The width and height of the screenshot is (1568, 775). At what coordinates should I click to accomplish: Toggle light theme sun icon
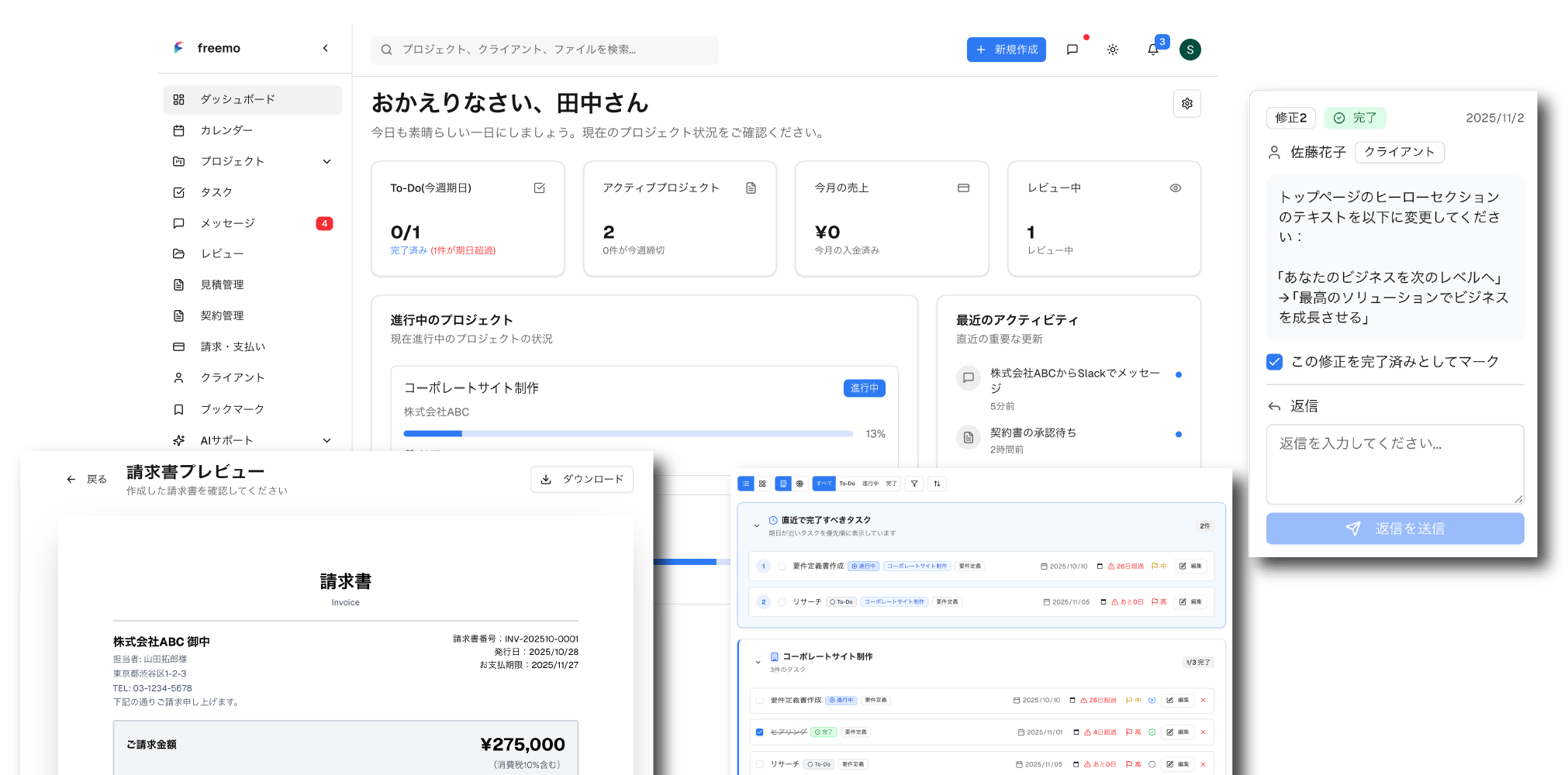point(1113,50)
